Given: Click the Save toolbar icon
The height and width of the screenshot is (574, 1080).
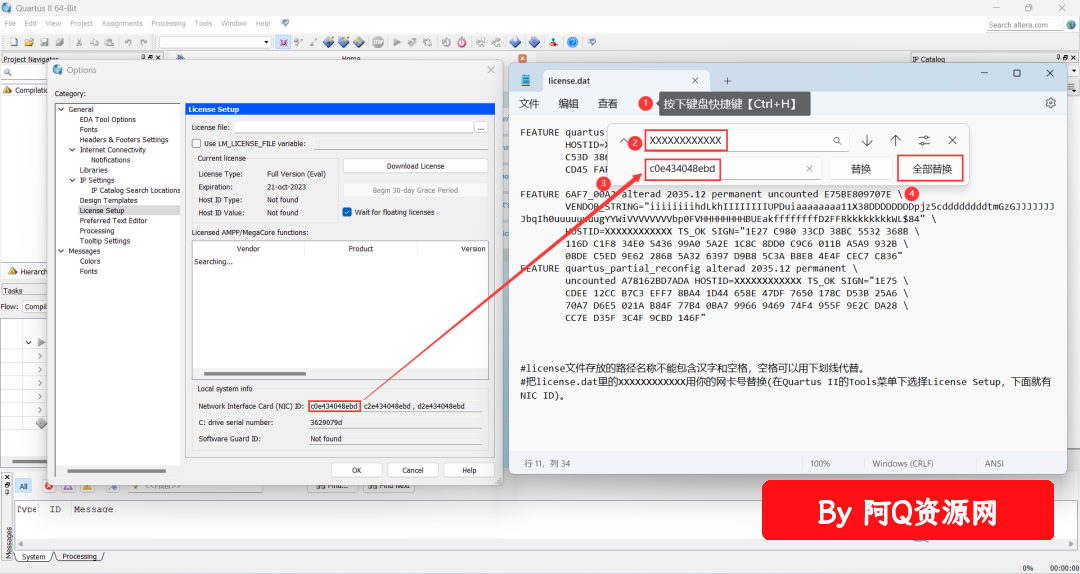Looking at the screenshot, I should [x=44, y=42].
